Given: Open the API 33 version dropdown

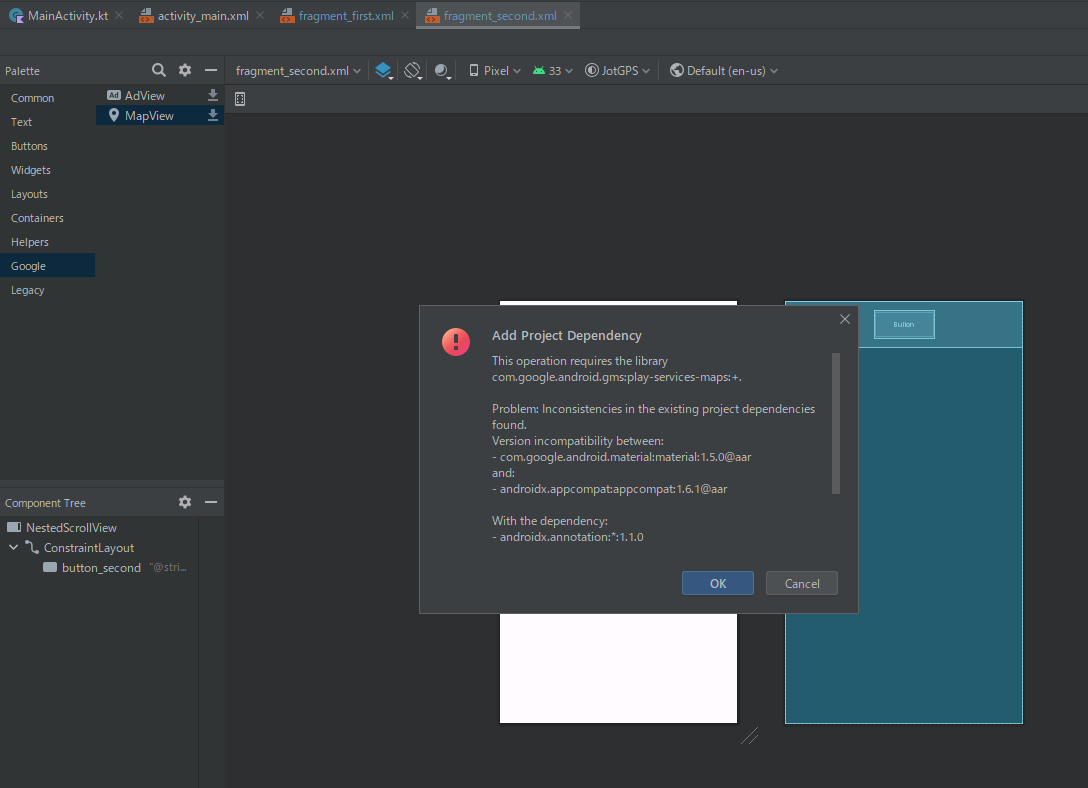Looking at the screenshot, I should click(552, 70).
